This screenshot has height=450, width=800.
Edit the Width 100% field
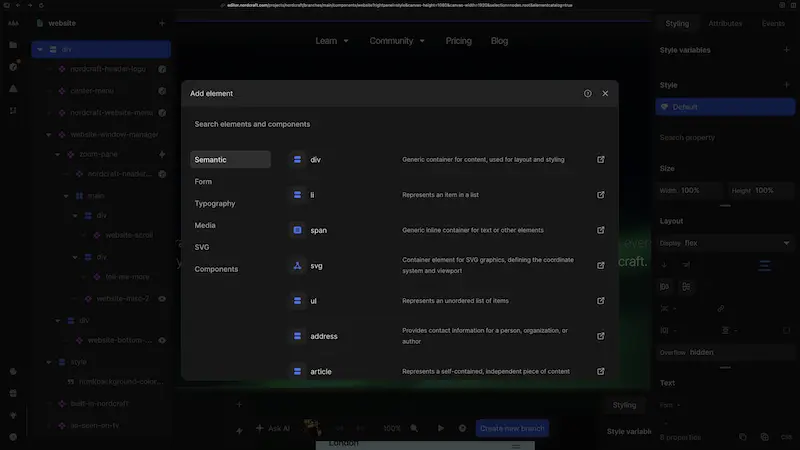point(690,190)
